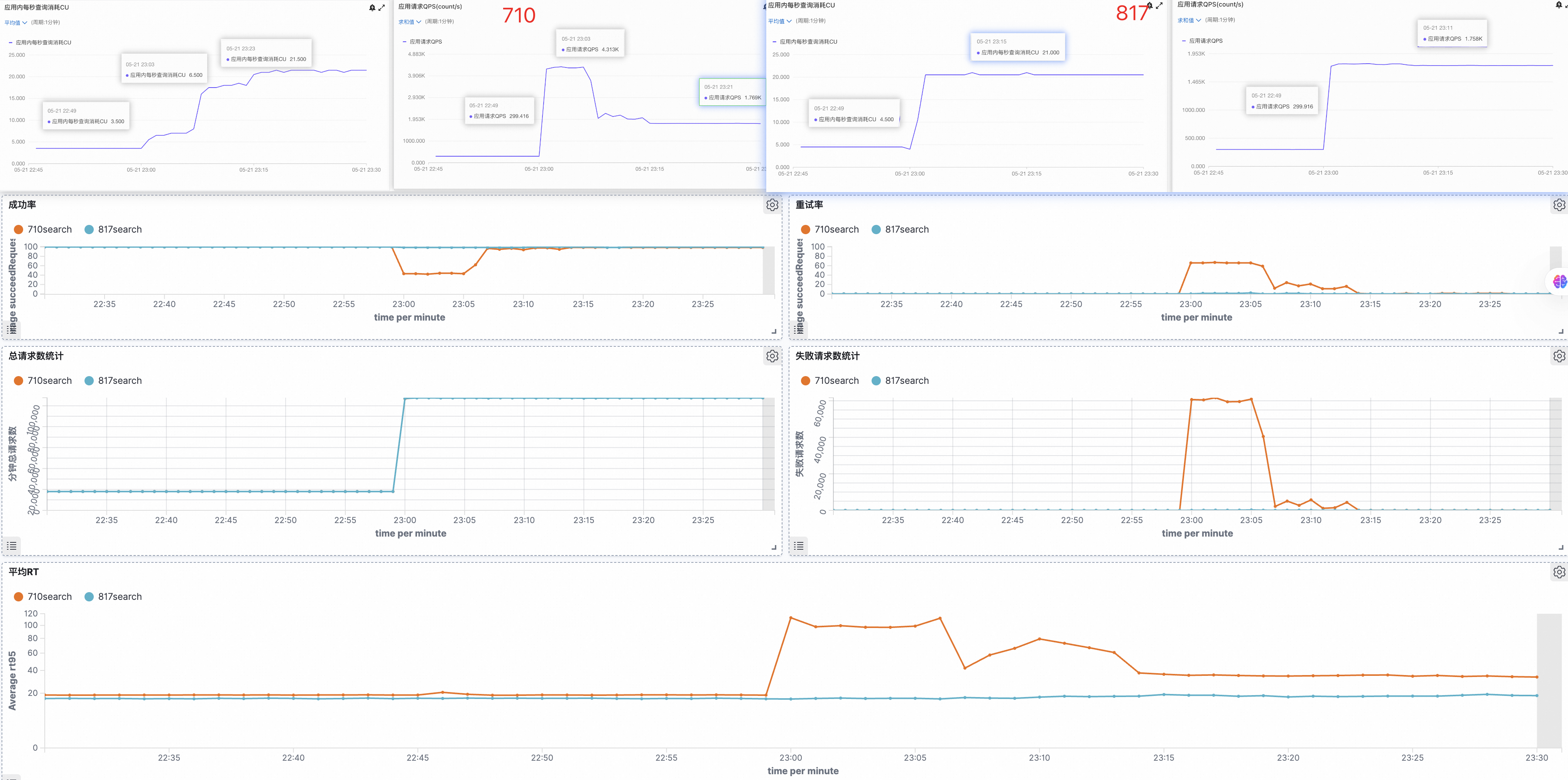Toggle 817search series in the 平均RT legend
Viewport: 1568px width, 780px height.
113,597
